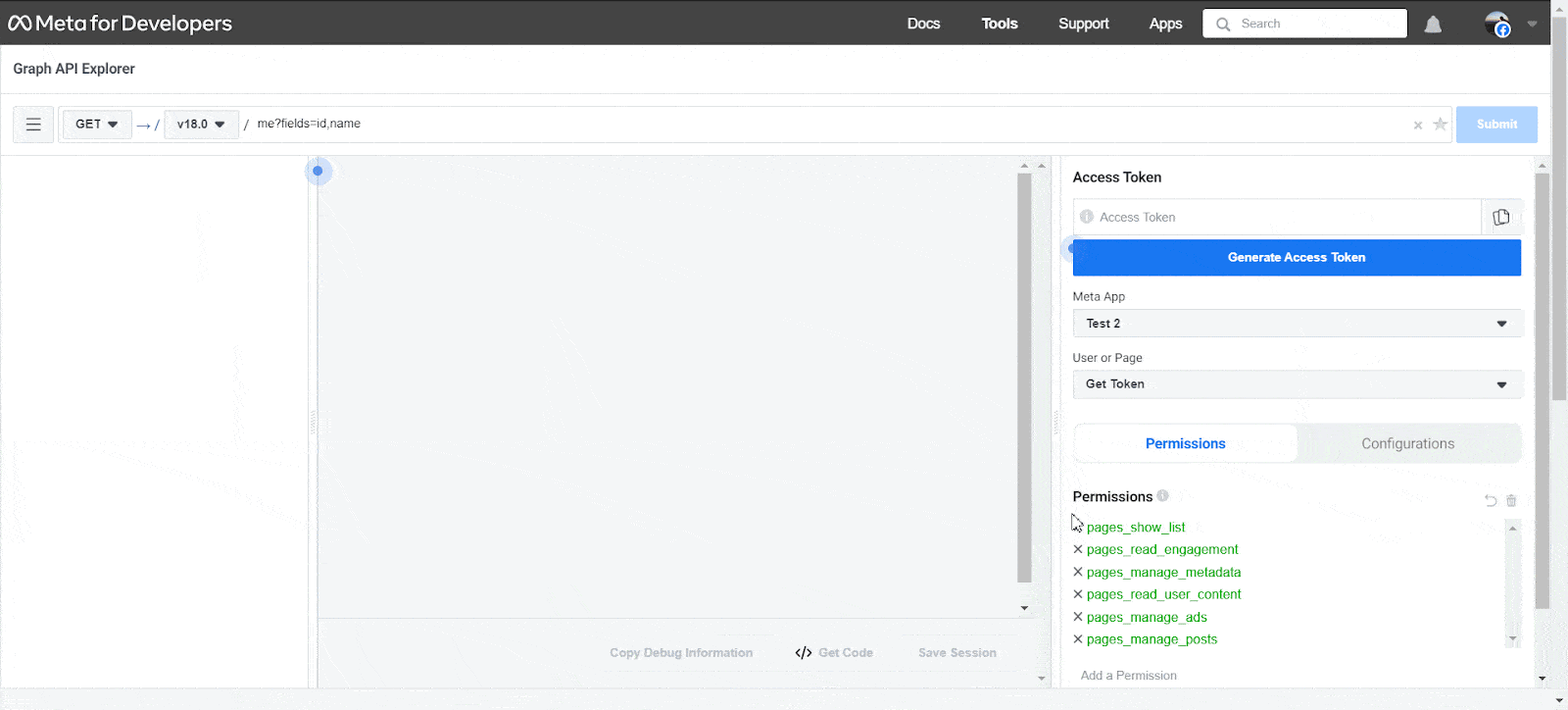Click the pages_read_engagement permission text
The width and height of the screenshot is (1568, 710).
point(1162,549)
